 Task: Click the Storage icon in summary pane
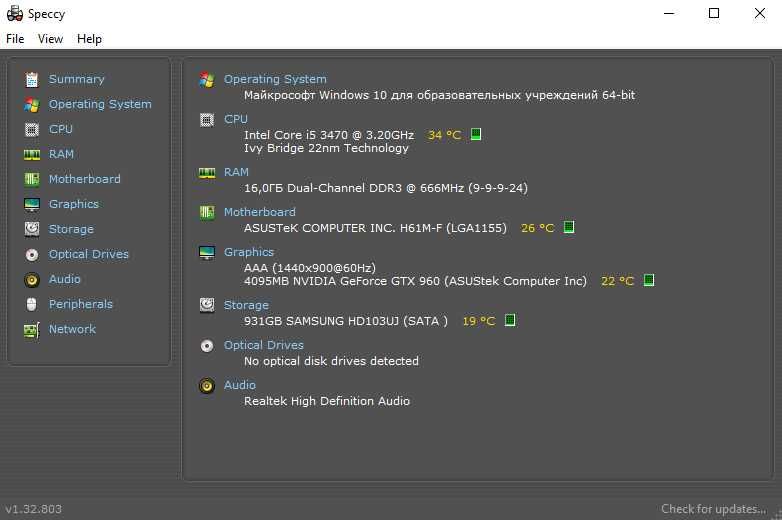207,305
